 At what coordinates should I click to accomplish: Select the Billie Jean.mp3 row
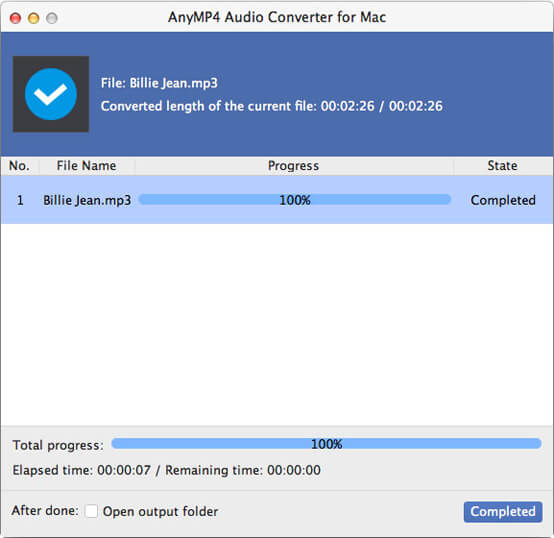tap(277, 200)
